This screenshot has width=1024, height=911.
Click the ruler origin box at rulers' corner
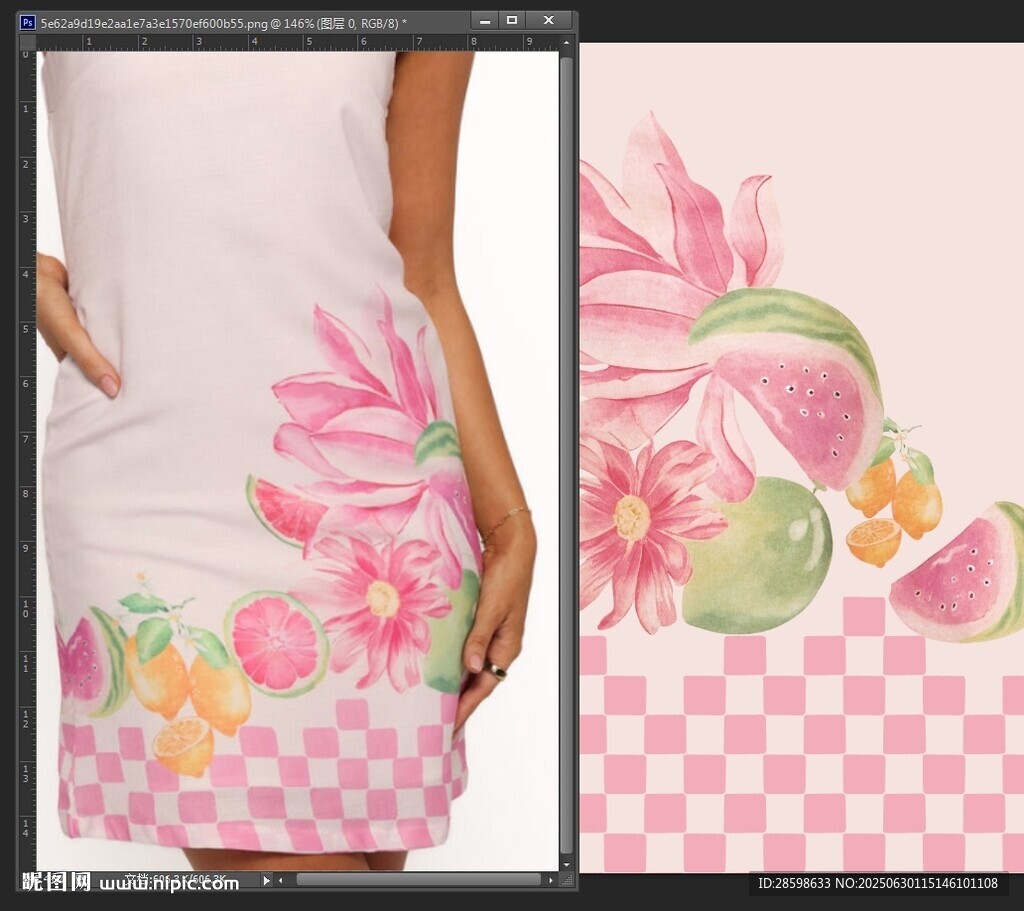tap(28, 43)
